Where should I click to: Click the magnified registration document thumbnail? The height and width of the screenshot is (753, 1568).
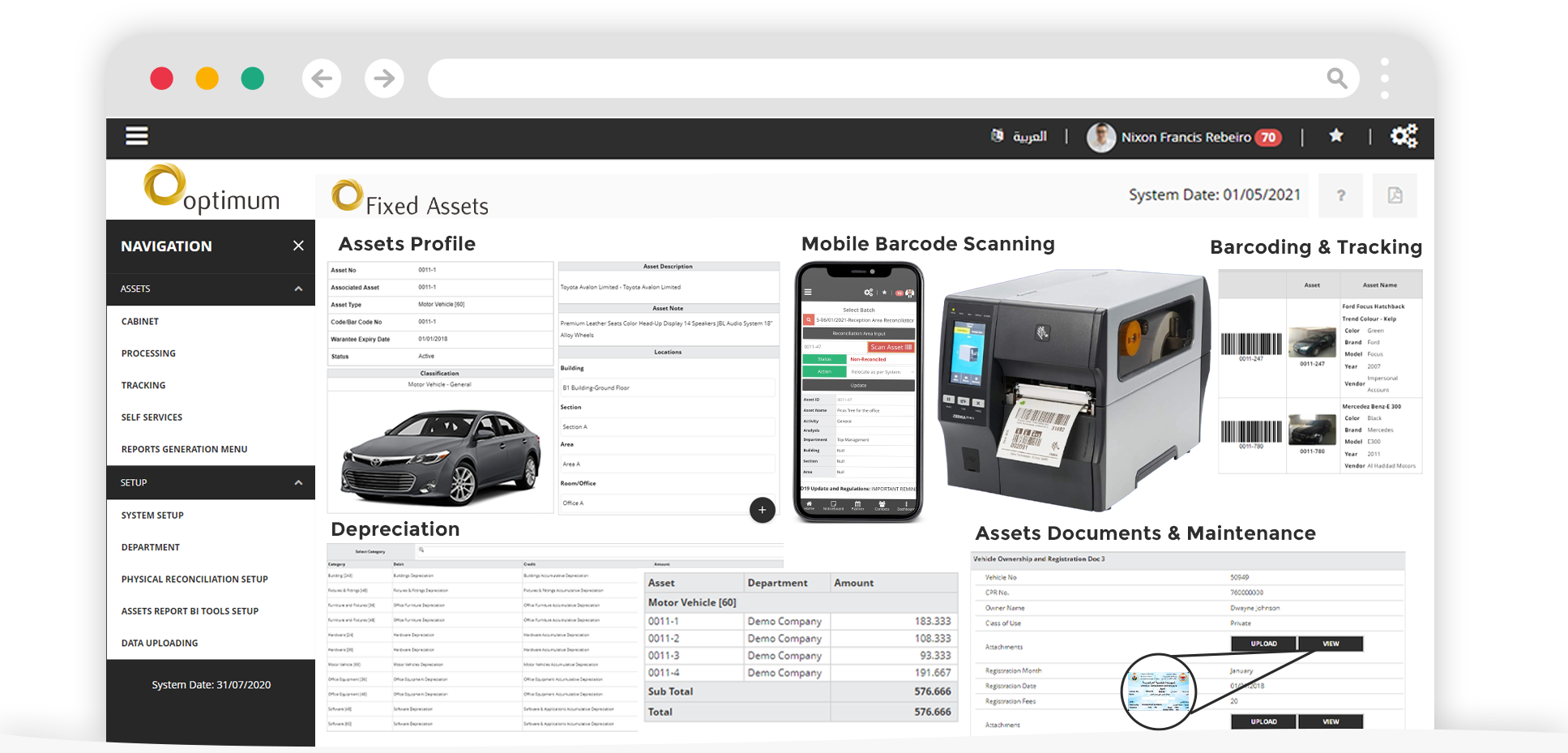click(x=1160, y=691)
